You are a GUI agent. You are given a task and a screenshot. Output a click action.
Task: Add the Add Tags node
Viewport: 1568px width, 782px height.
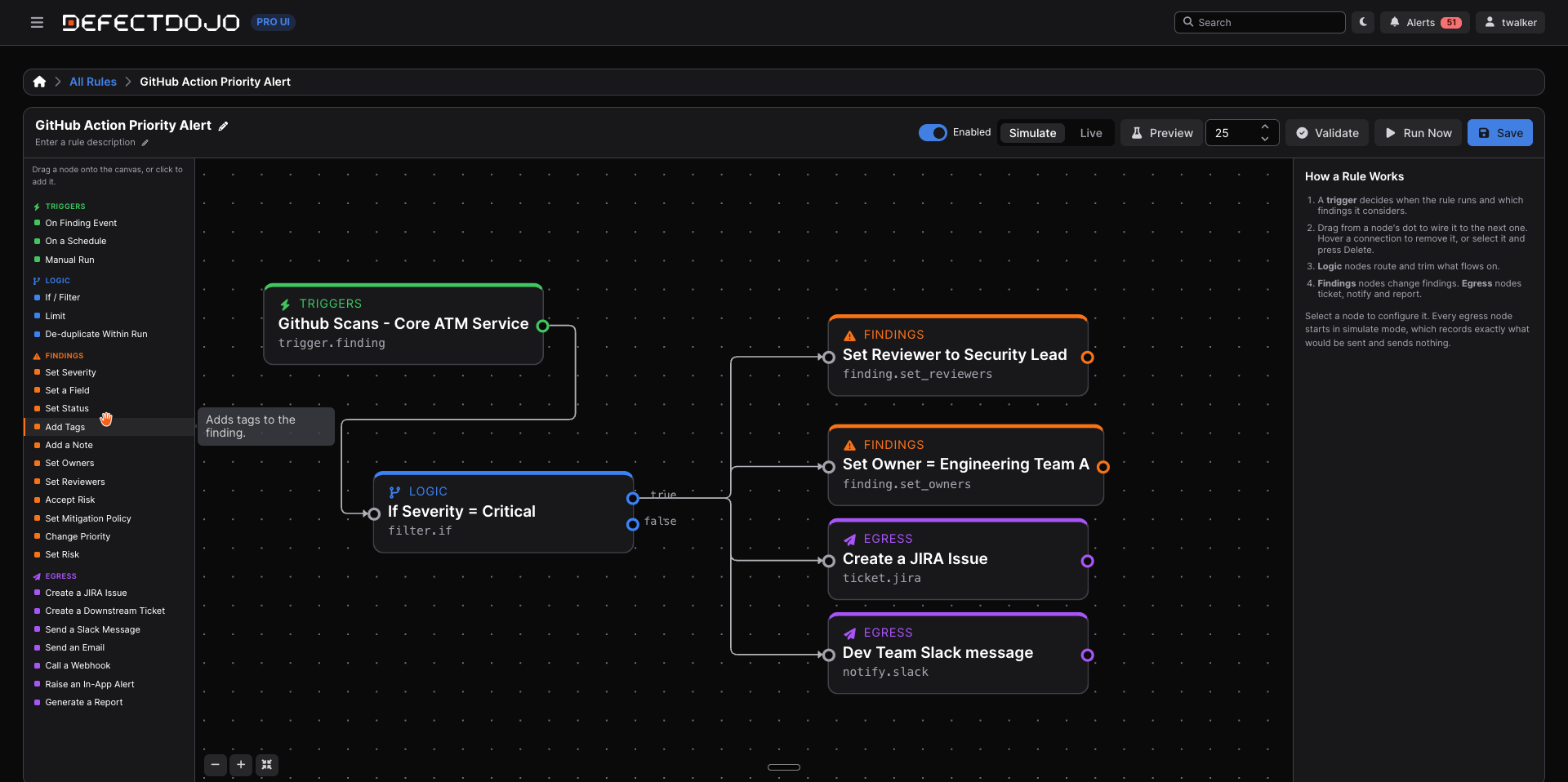tap(109, 427)
